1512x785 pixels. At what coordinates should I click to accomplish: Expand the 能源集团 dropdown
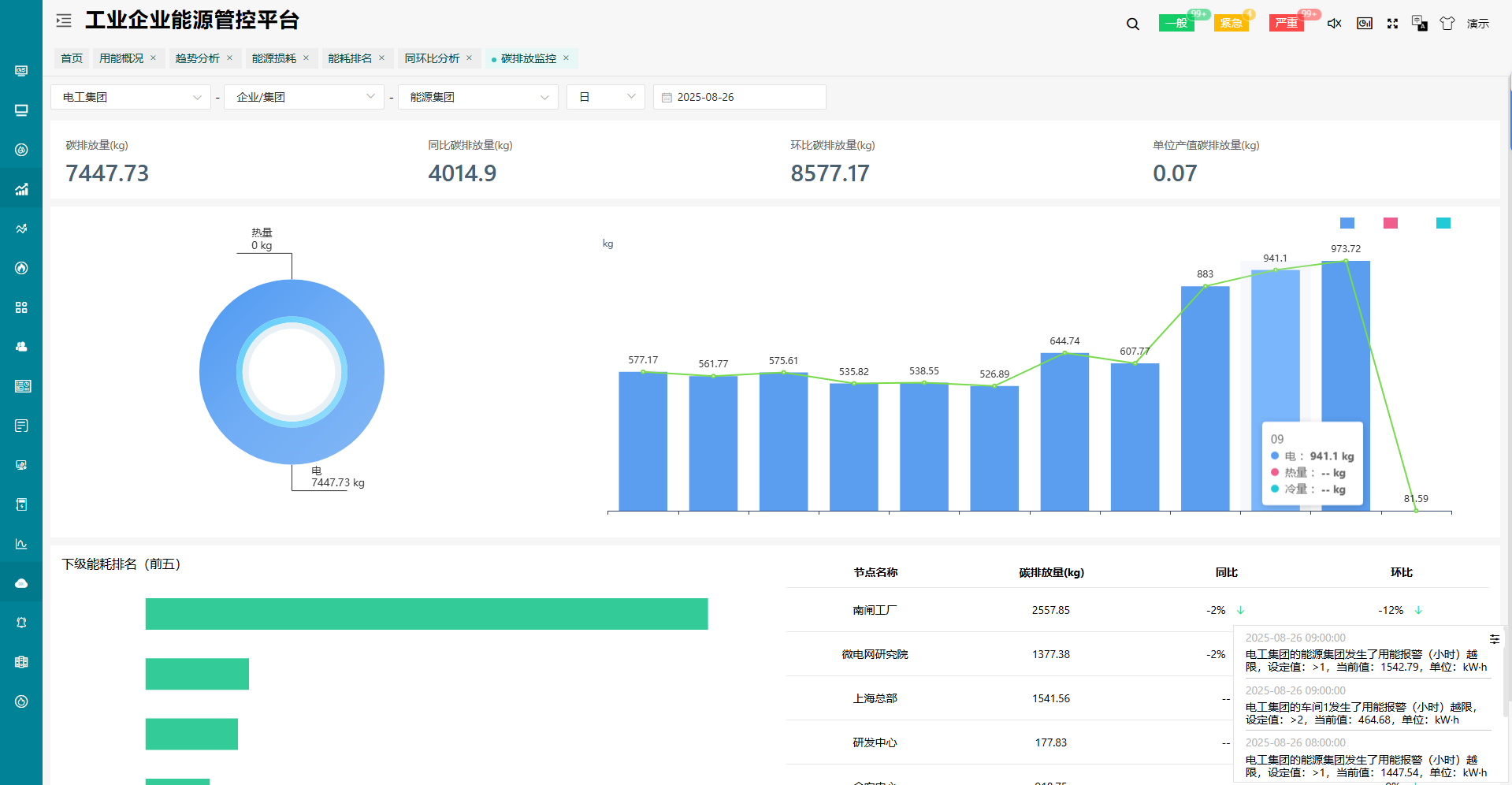(478, 97)
